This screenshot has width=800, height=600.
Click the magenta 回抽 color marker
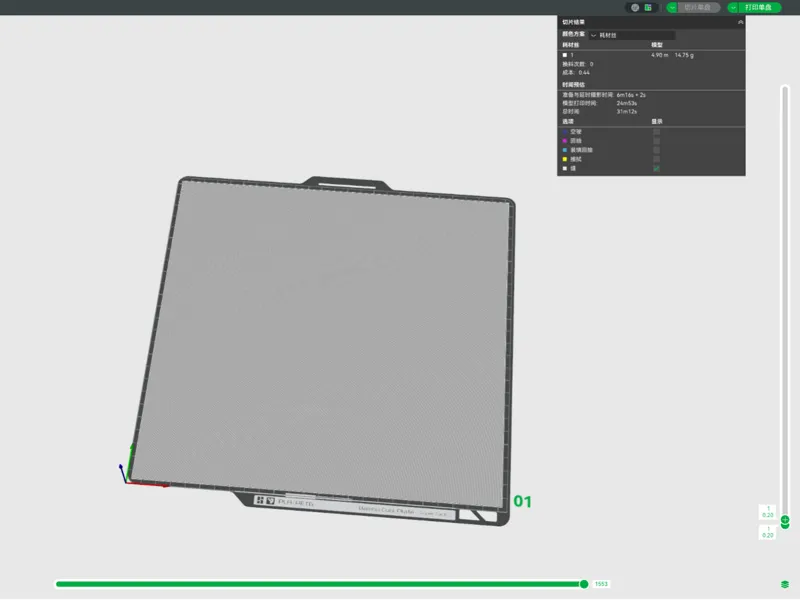[x=565, y=141]
